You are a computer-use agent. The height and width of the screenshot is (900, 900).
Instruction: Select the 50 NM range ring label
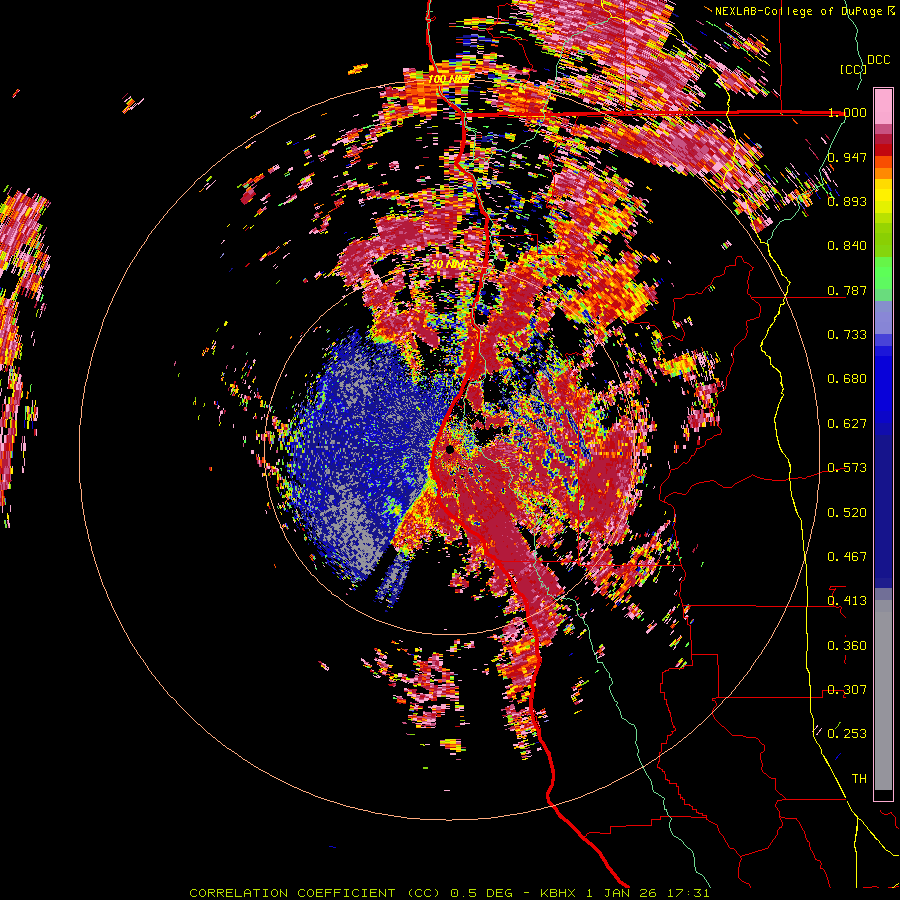tap(449, 264)
